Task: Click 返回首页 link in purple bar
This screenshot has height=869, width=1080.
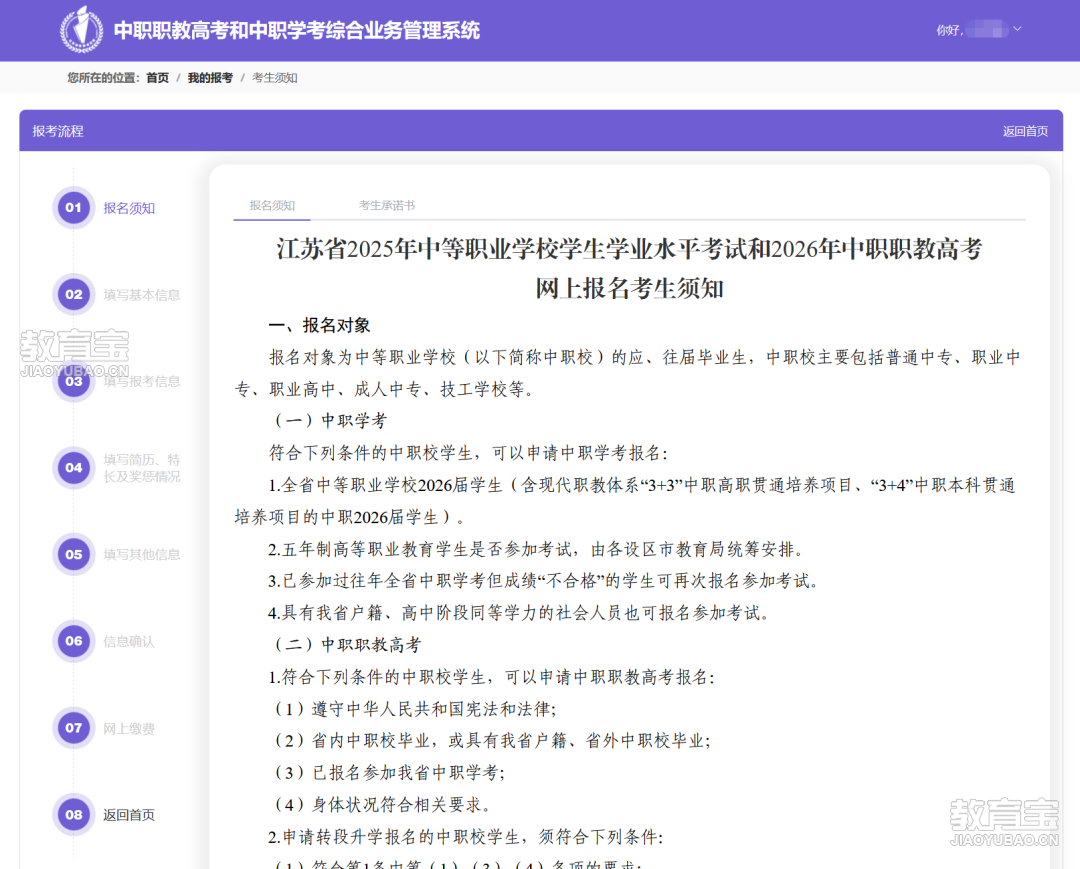Action: tap(1025, 131)
